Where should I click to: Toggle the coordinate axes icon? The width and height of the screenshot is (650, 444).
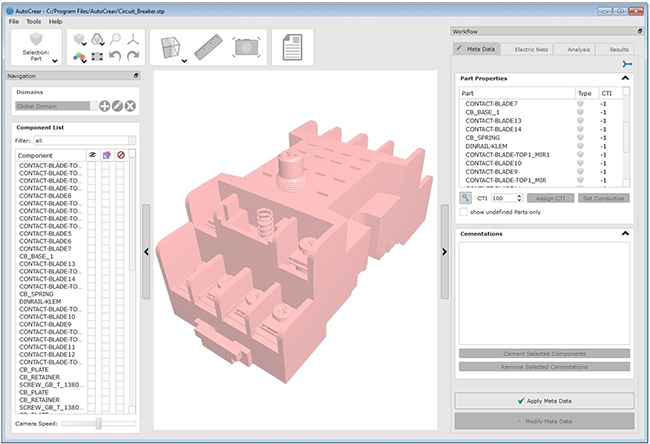click(x=133, y=39)
